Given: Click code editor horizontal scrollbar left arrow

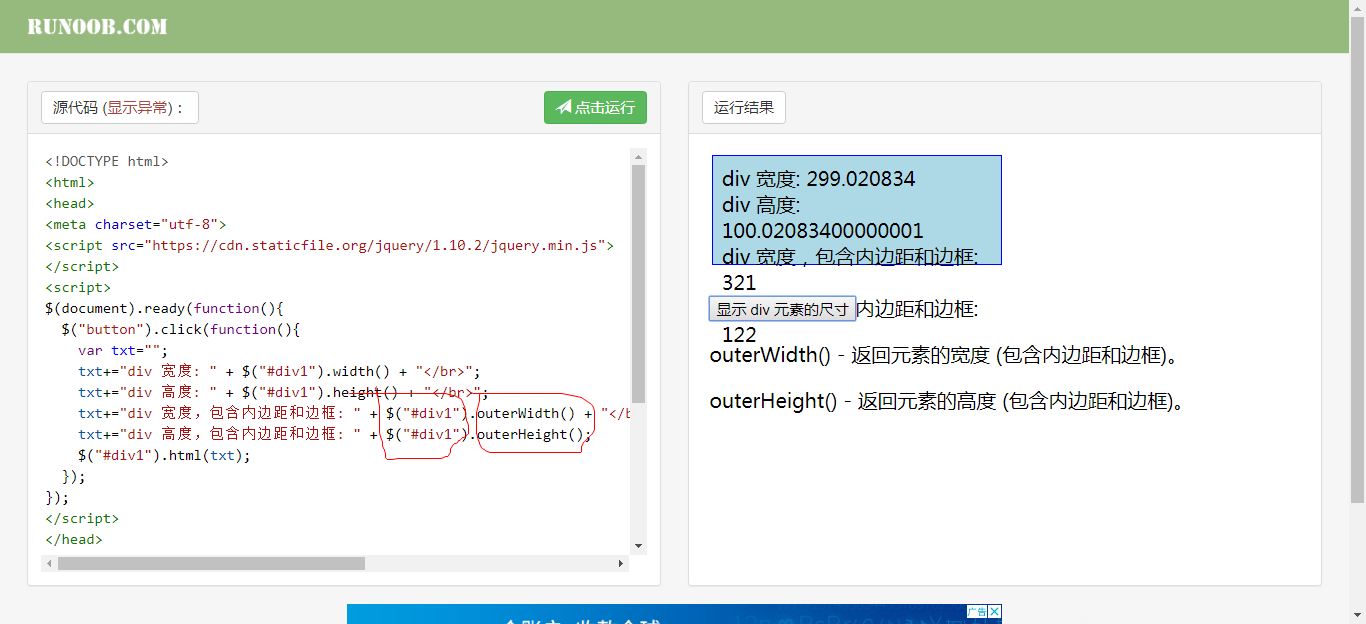Looking at the screenshot, I should click(x=48, y=564).
